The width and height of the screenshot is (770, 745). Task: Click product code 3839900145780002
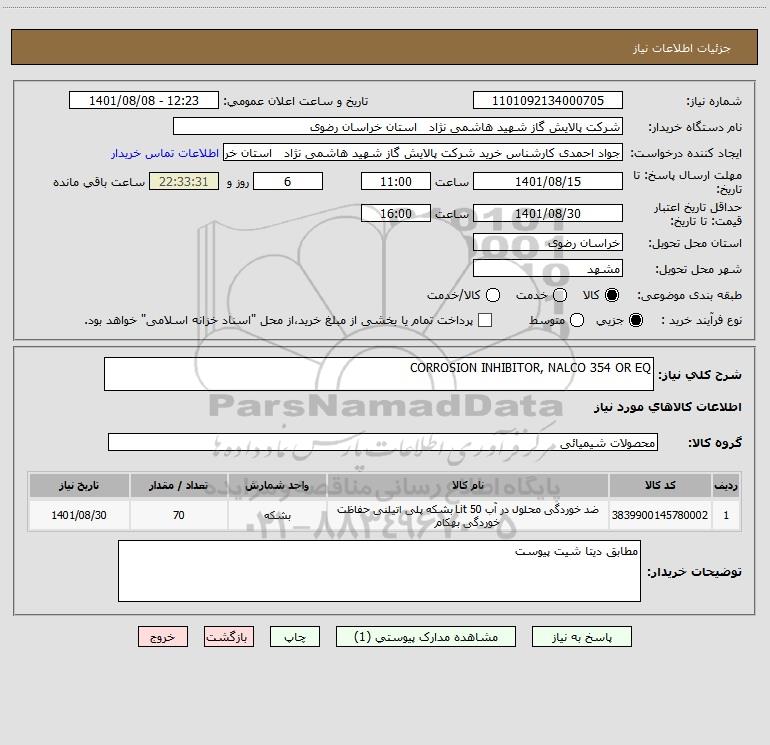(x=660, y=515)
